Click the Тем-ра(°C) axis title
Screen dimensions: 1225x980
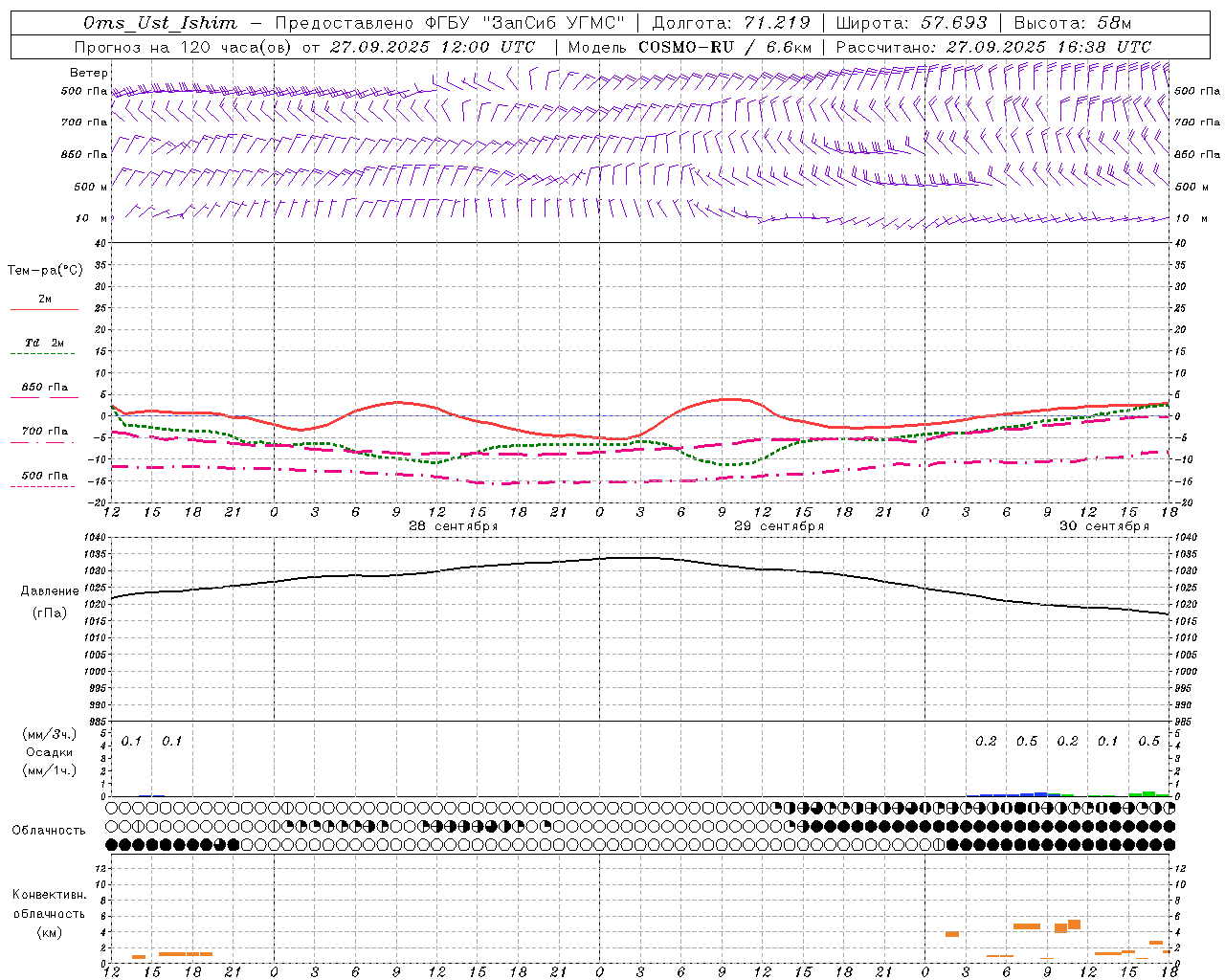point(45,271)
